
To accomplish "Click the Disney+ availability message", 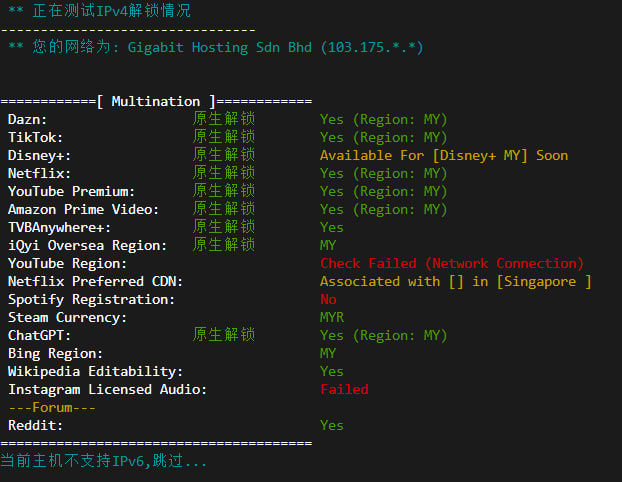I will pos(443,155).
